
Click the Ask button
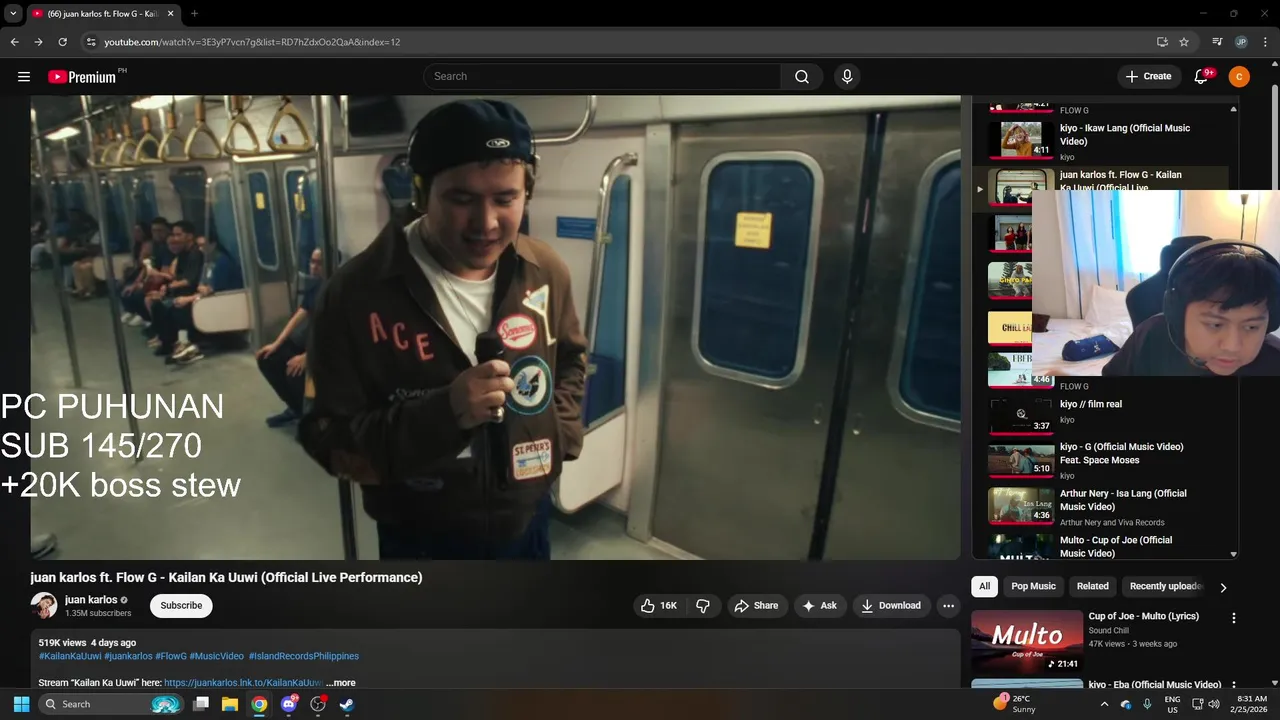pos(819,605)
